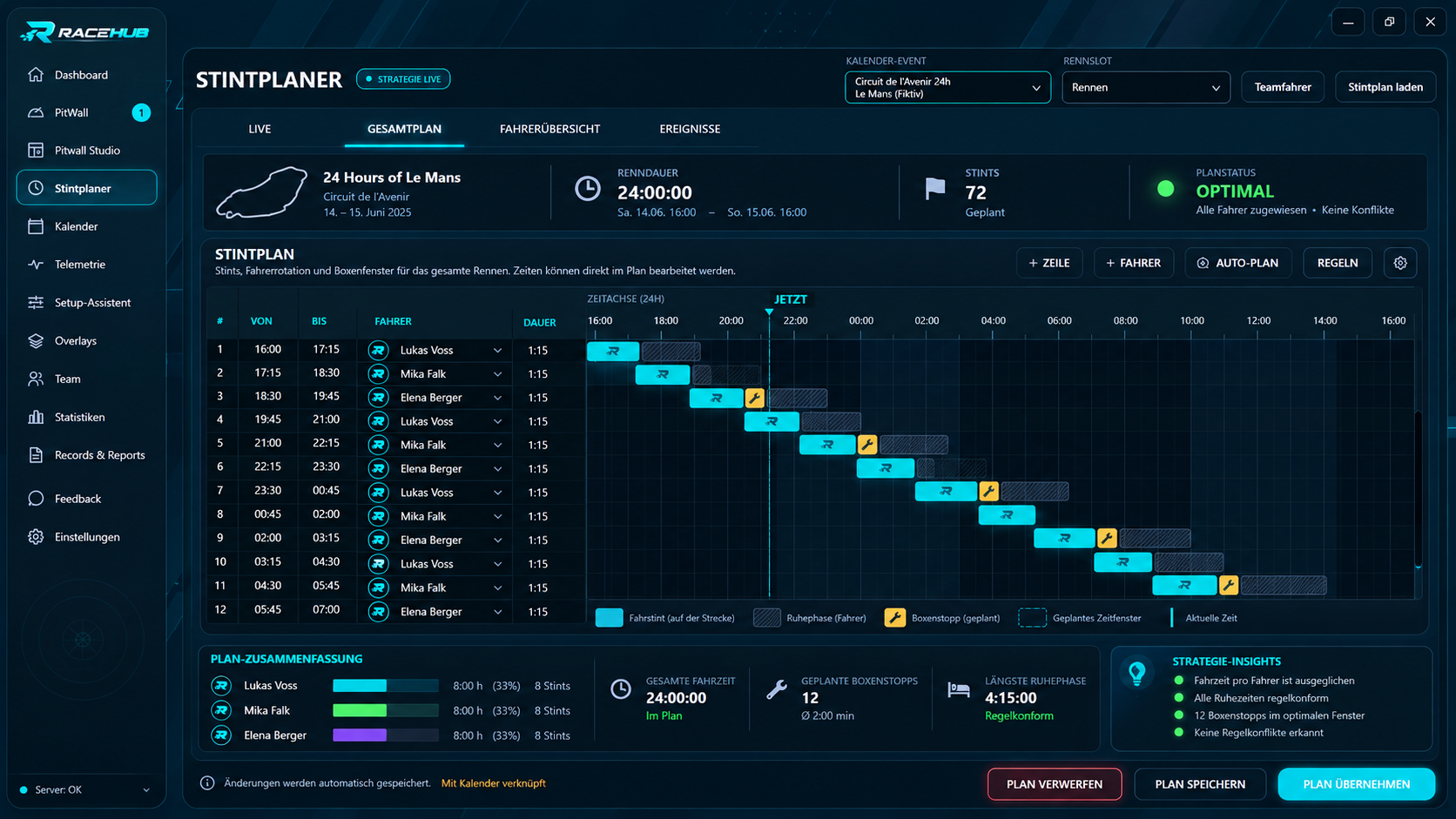1456x819 pixels.
Task: Click Lukas Voss cyan driving time bar
Action: pyautogui.click(x=360, y=686)
